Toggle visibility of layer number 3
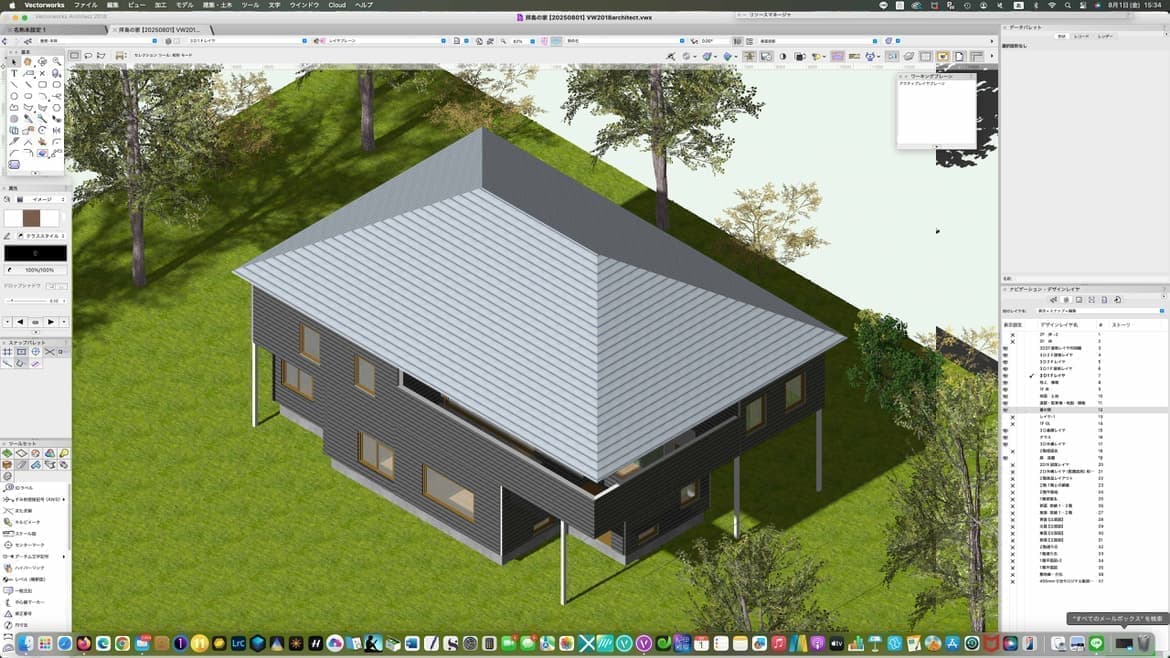 (1006, 348)
